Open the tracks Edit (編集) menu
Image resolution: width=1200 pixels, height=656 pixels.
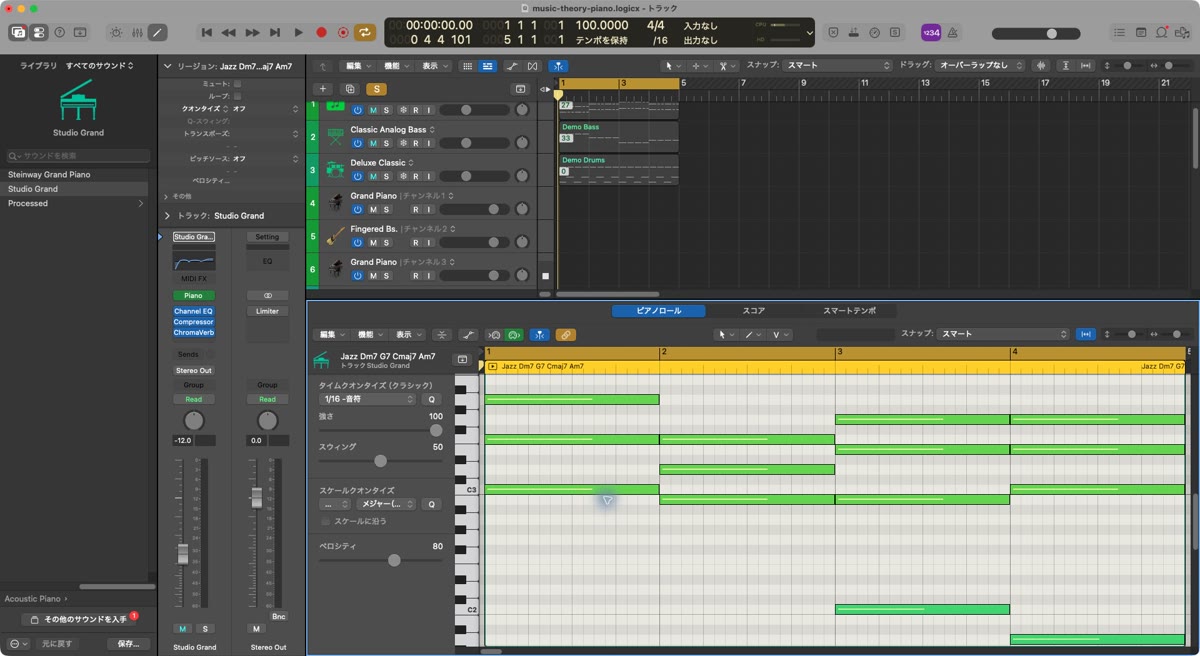357,66
